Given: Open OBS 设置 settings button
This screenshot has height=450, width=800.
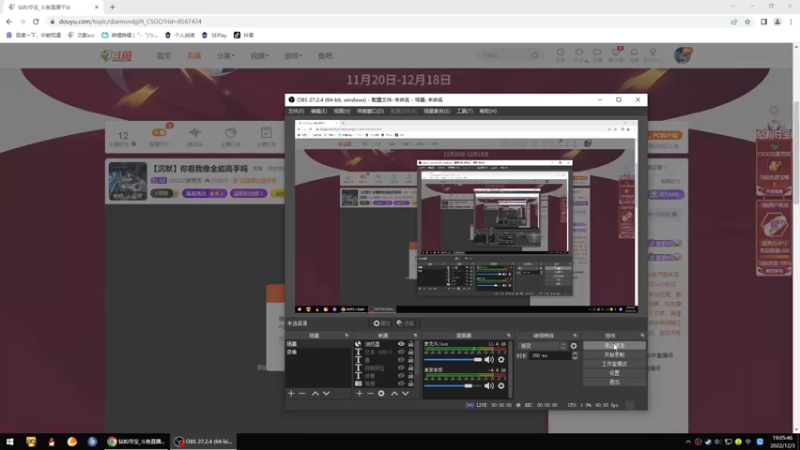Looking at the screenshot, I should click(614, 373).
